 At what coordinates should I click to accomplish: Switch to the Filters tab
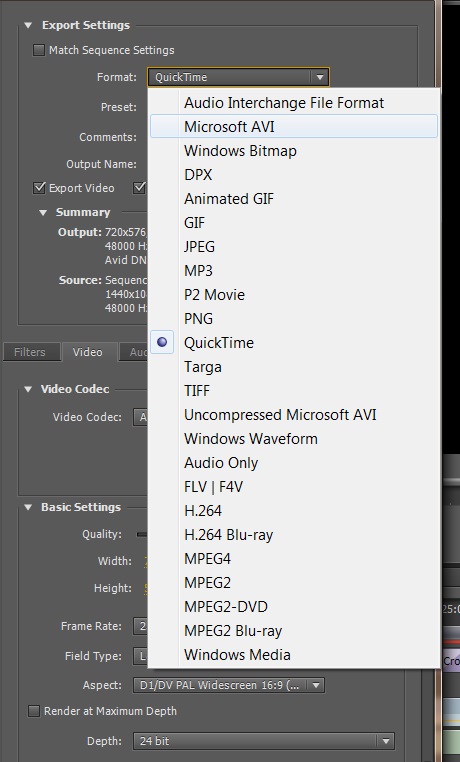tap(30, 352)
